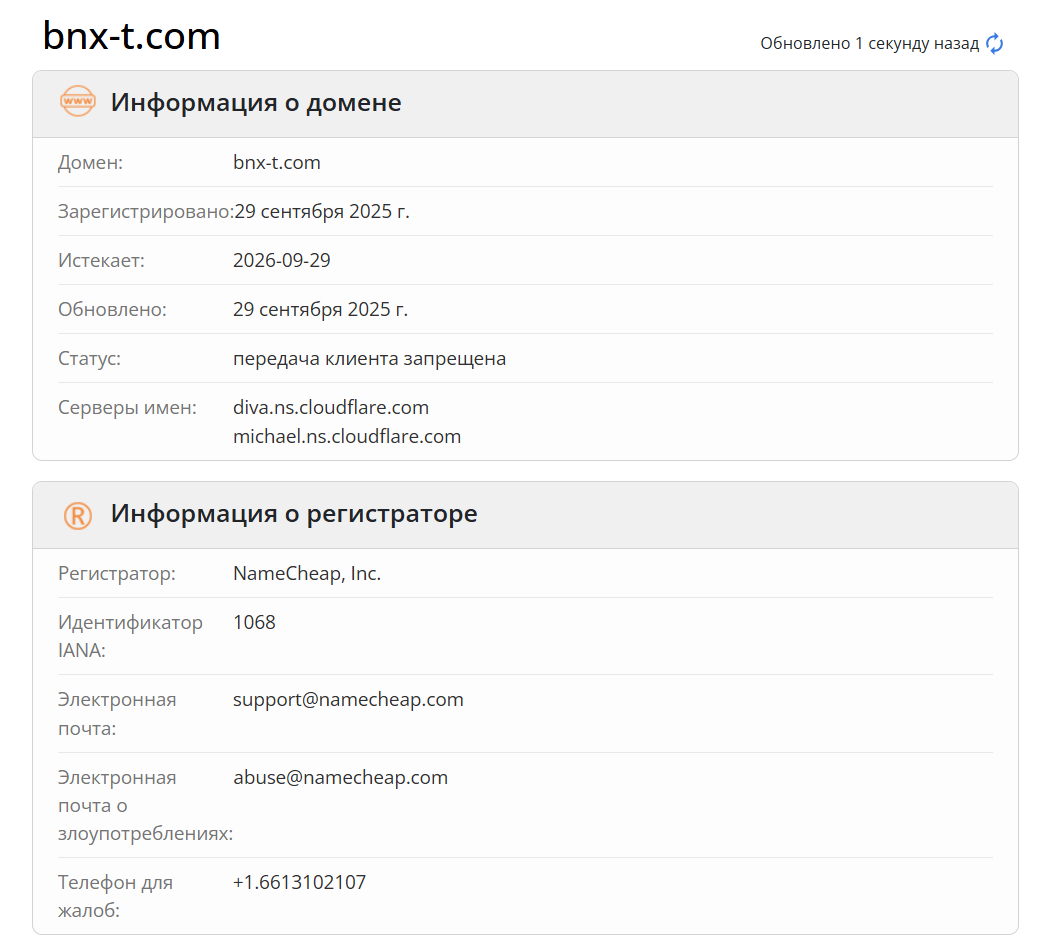Open the Информация о регистраторе section header
Image resolution: width=1037 pixels, height=946 pixels.
click(x=293, y=514)
